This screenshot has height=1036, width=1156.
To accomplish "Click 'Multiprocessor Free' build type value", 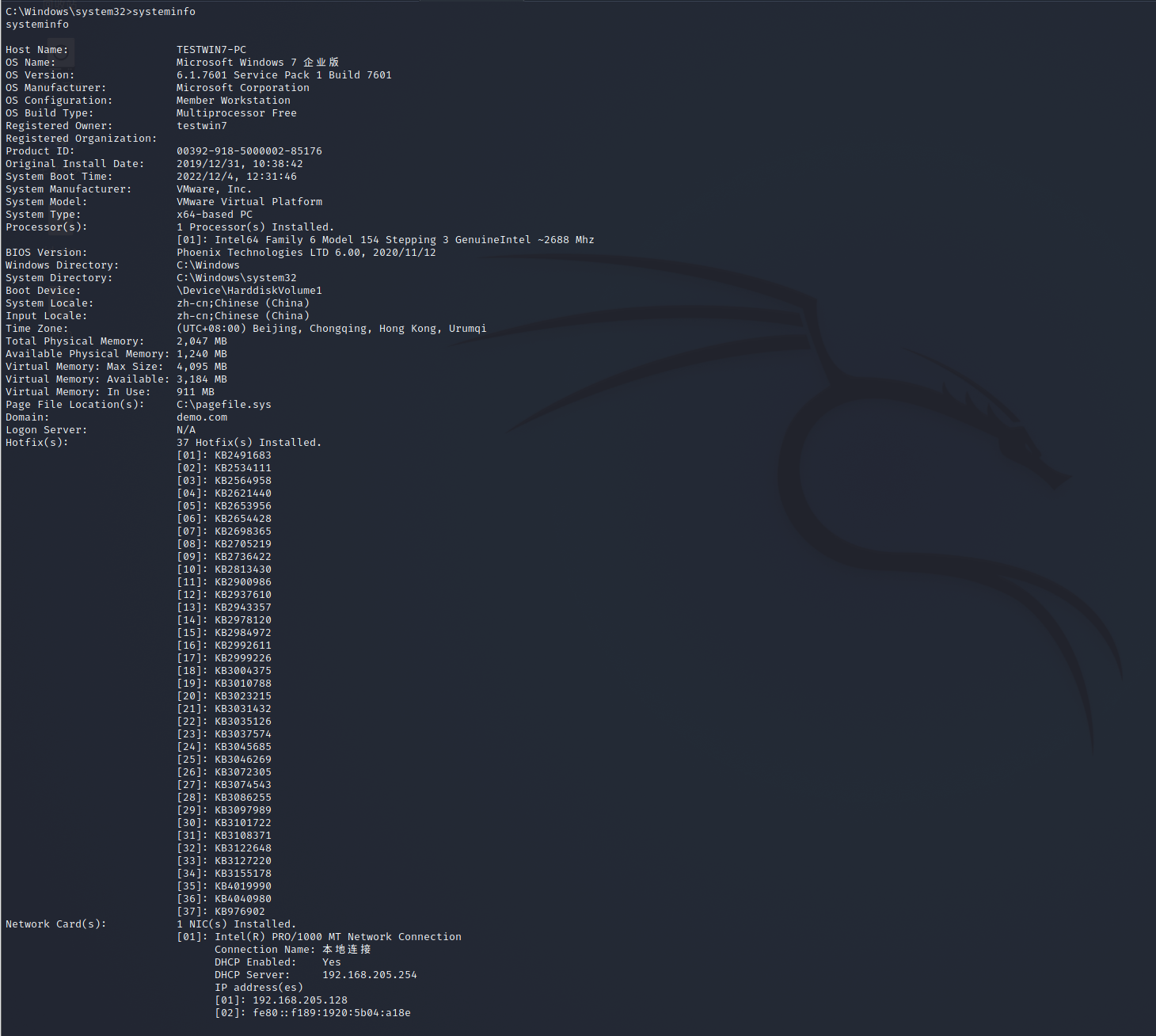I will [237, 113].
